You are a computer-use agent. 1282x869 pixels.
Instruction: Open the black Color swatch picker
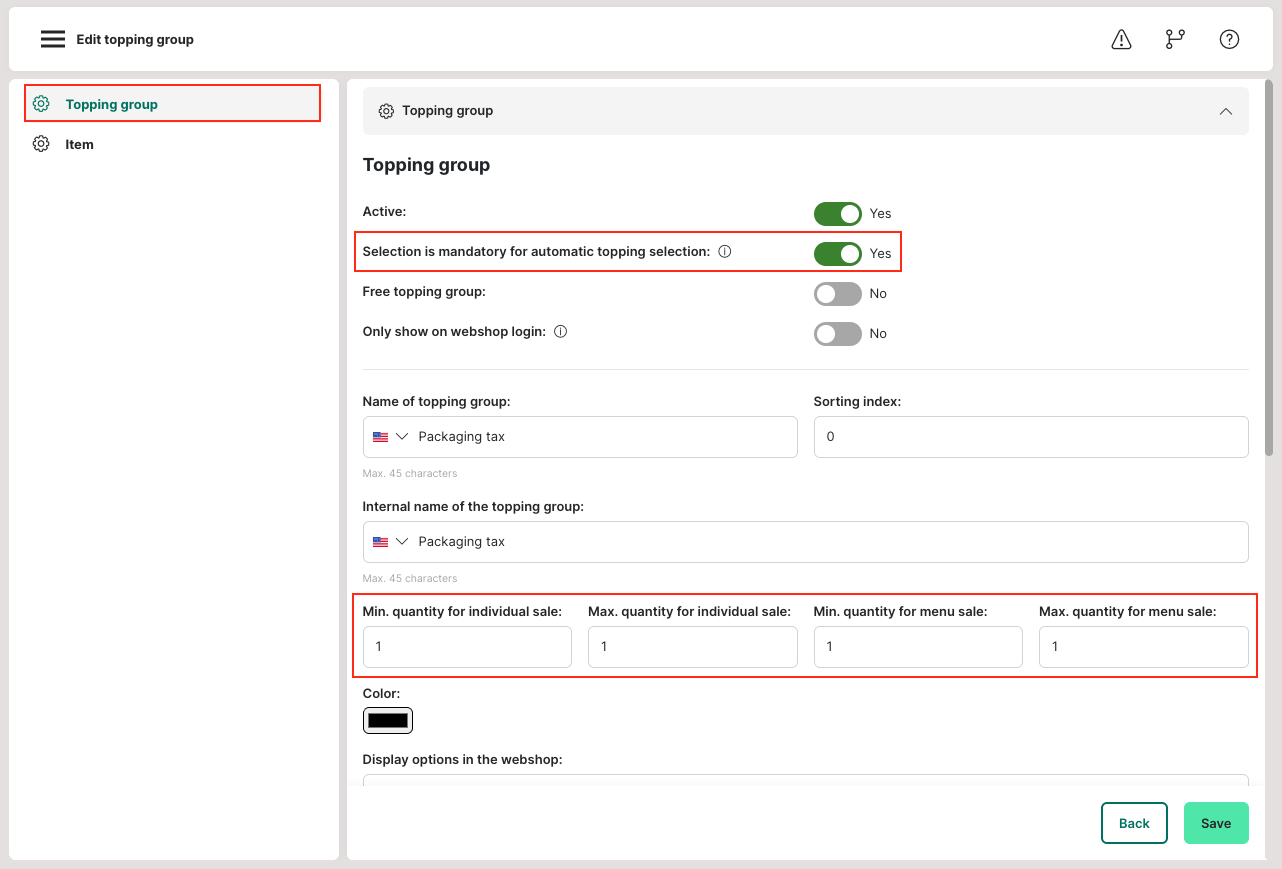tap(388, 720)
